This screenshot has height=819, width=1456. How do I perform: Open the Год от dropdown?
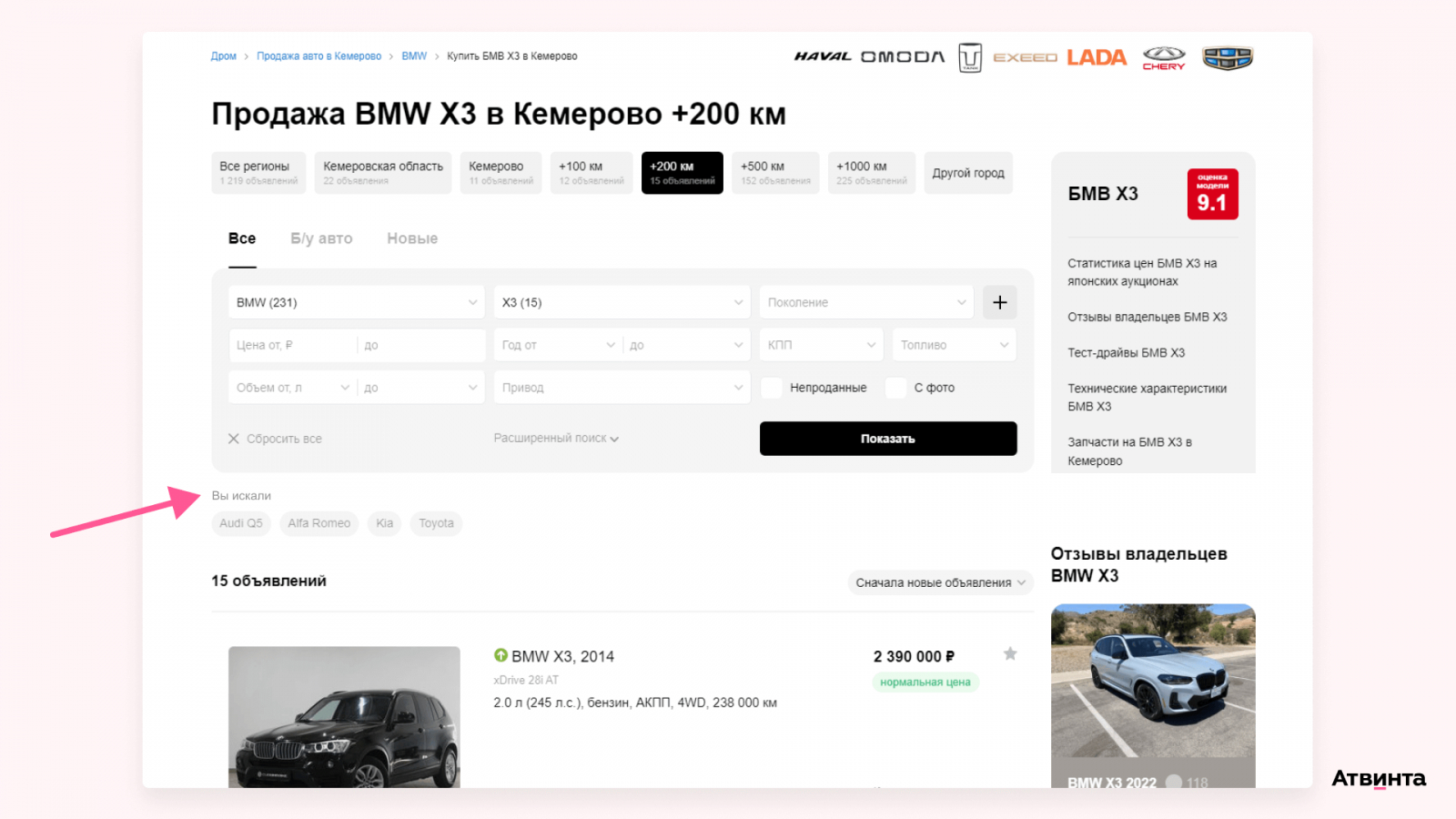[559, 345]
